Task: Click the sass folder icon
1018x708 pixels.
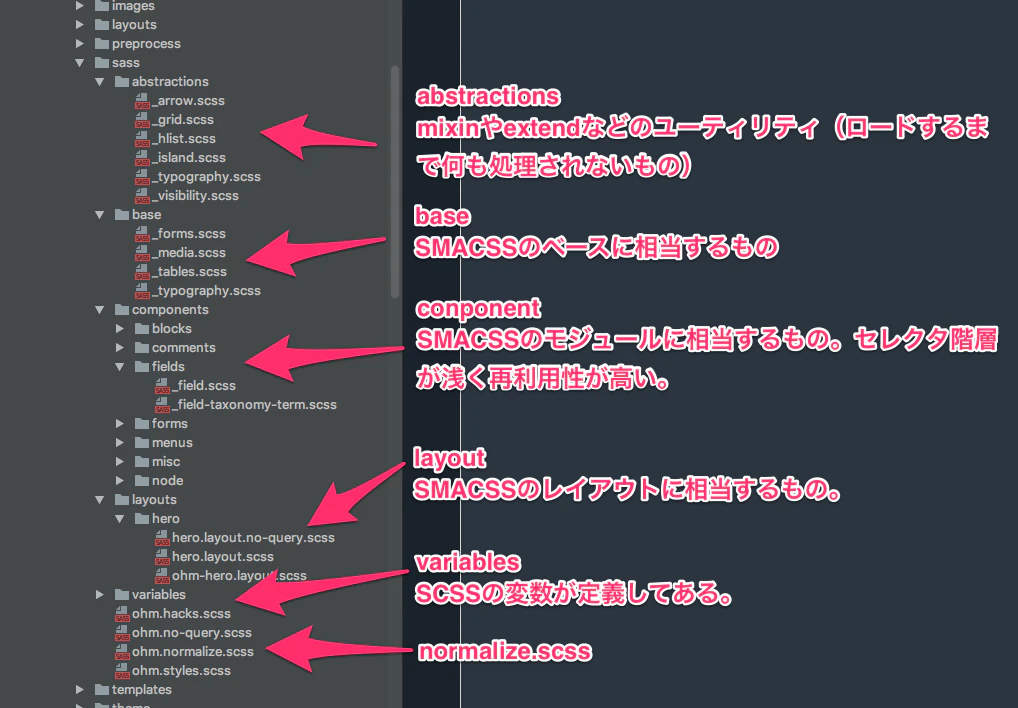Action: [x=102, y=62]
